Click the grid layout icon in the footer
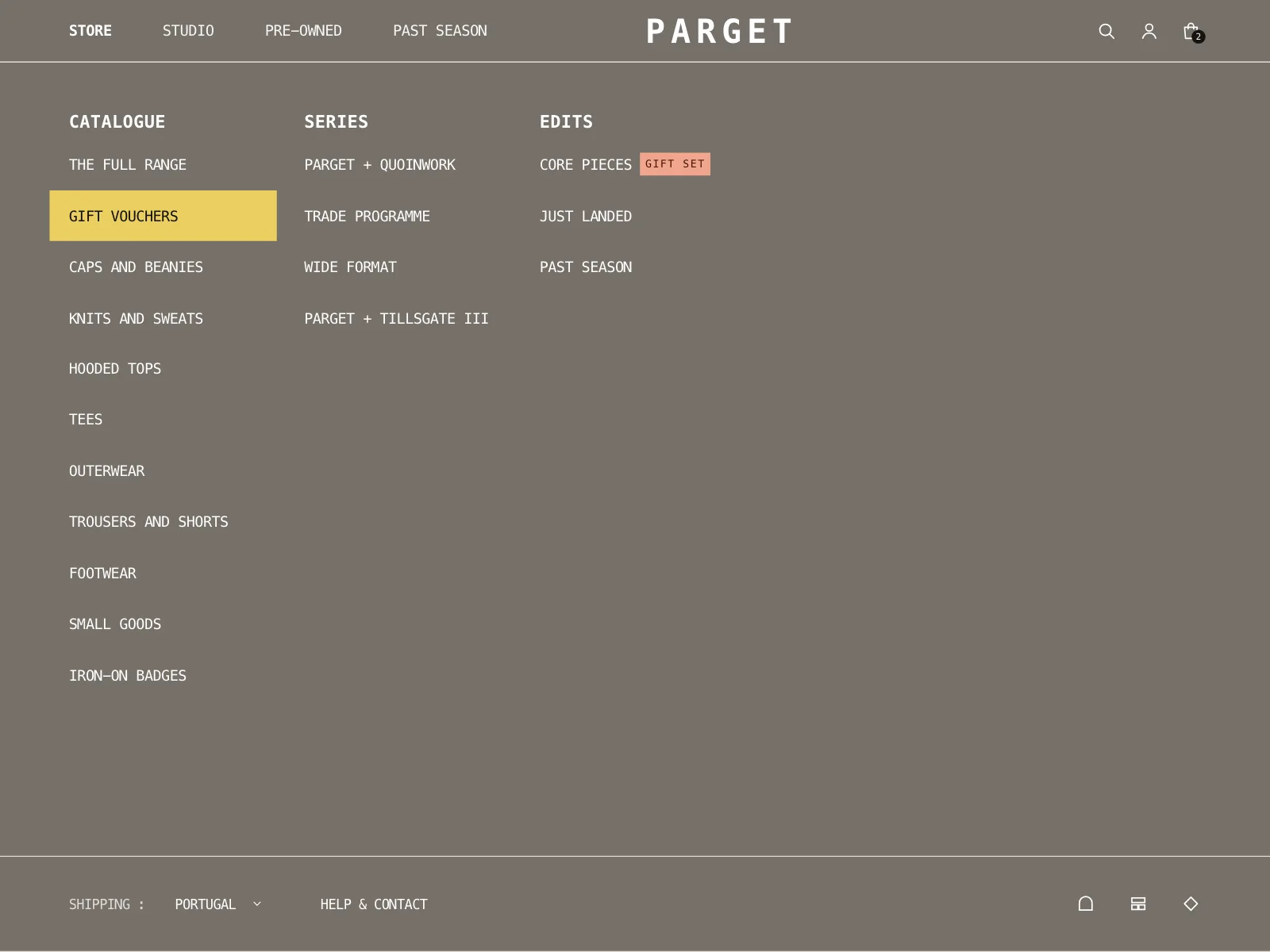 (1138, 904)
